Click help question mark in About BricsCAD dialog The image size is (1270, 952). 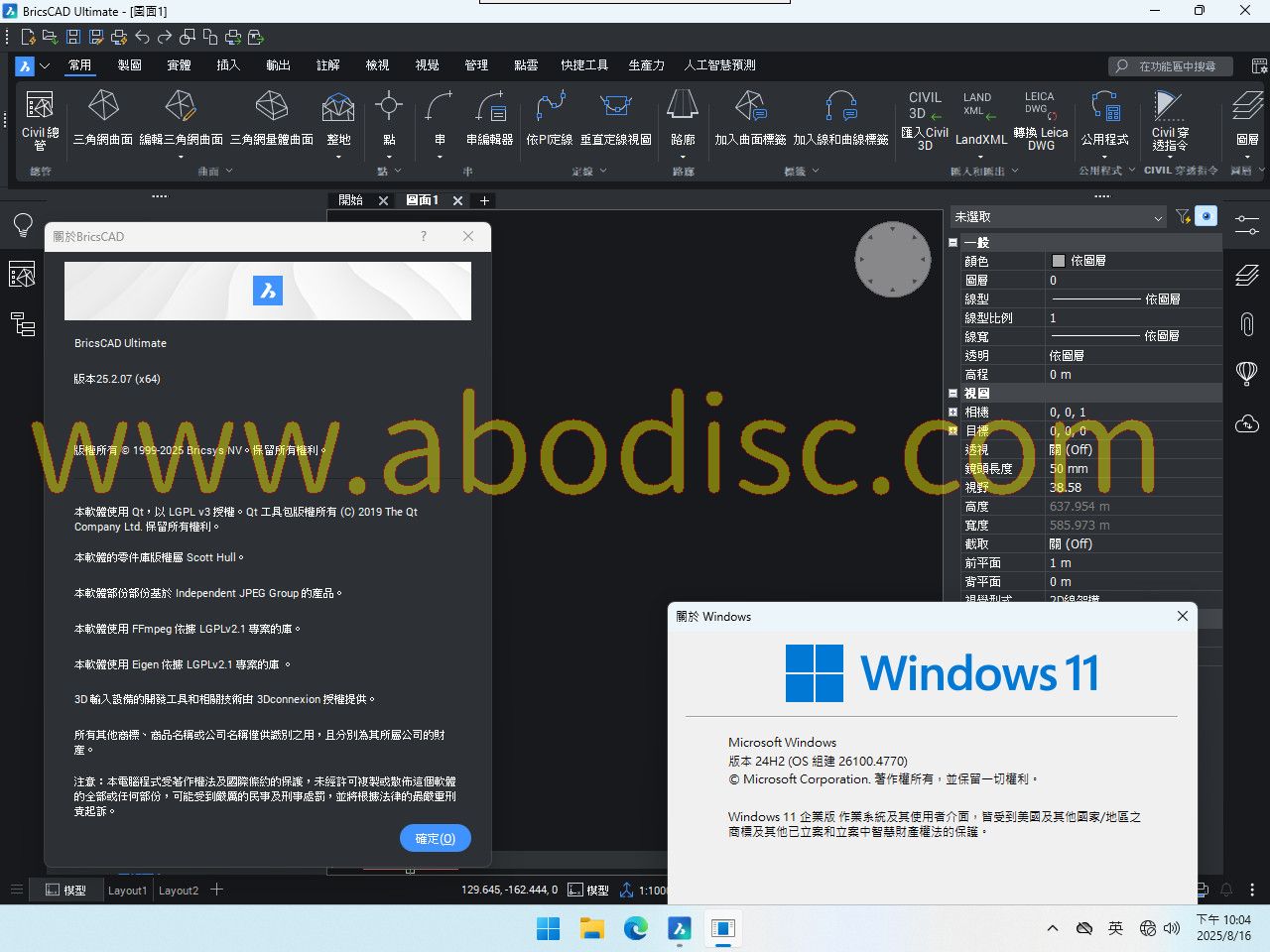pos(424,236)
